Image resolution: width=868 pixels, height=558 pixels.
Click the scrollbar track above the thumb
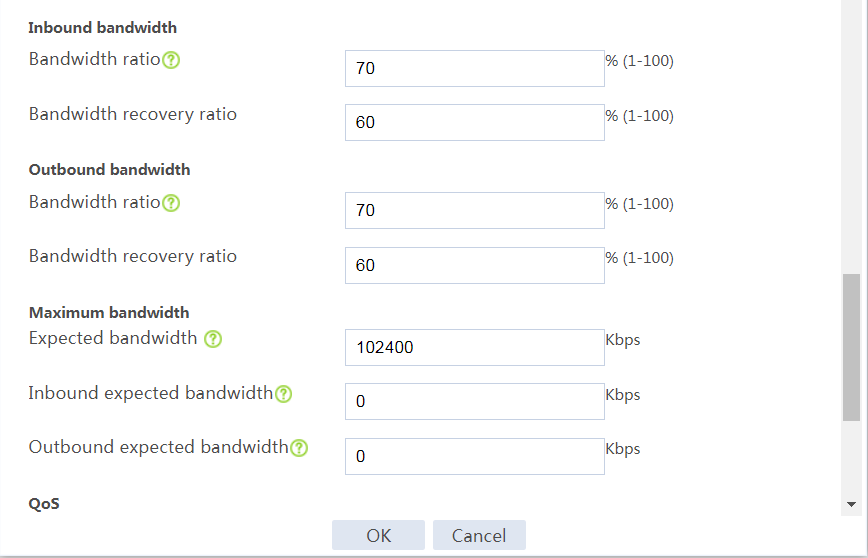[851, 137]
